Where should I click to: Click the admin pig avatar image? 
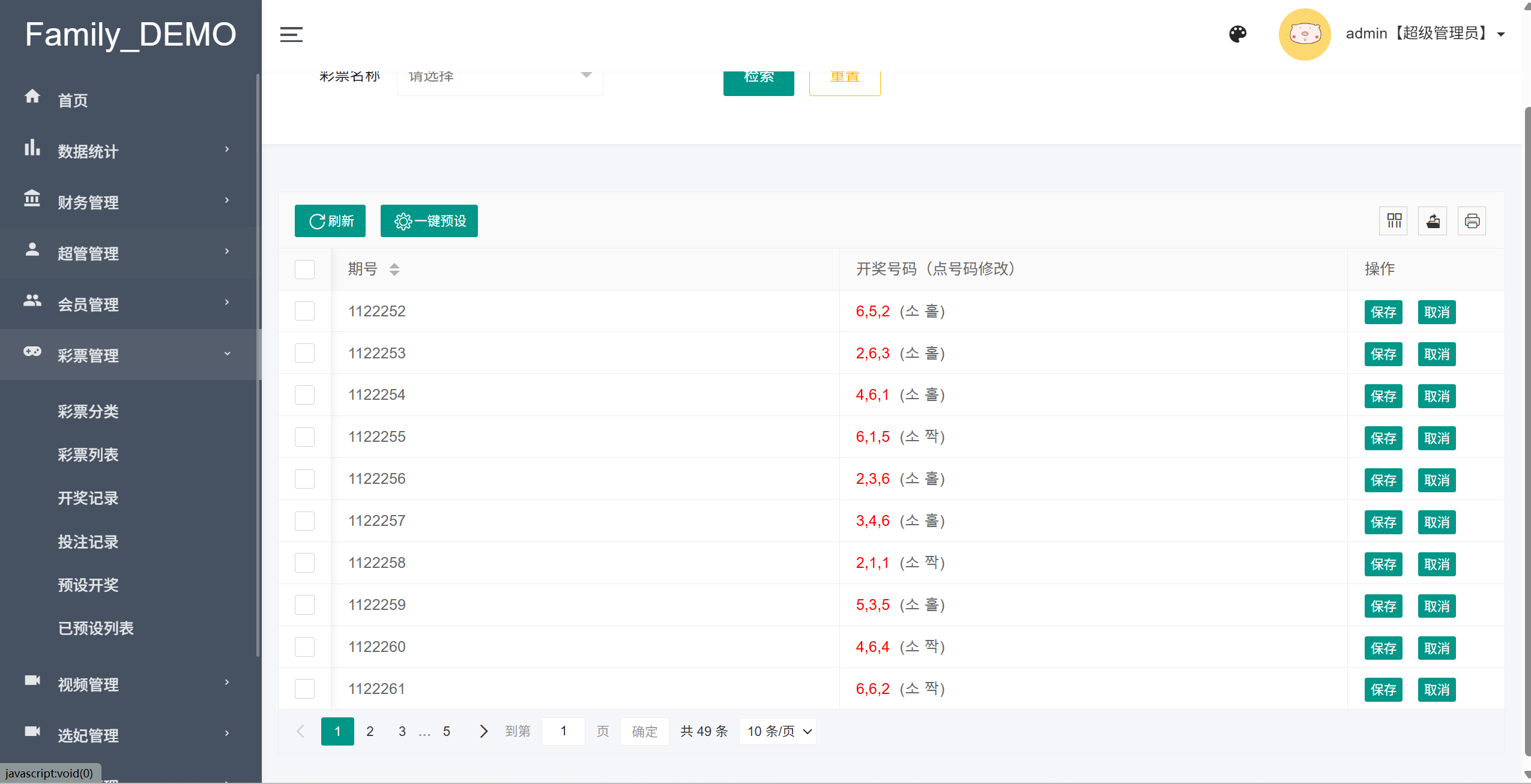[x=1304, y=34]
